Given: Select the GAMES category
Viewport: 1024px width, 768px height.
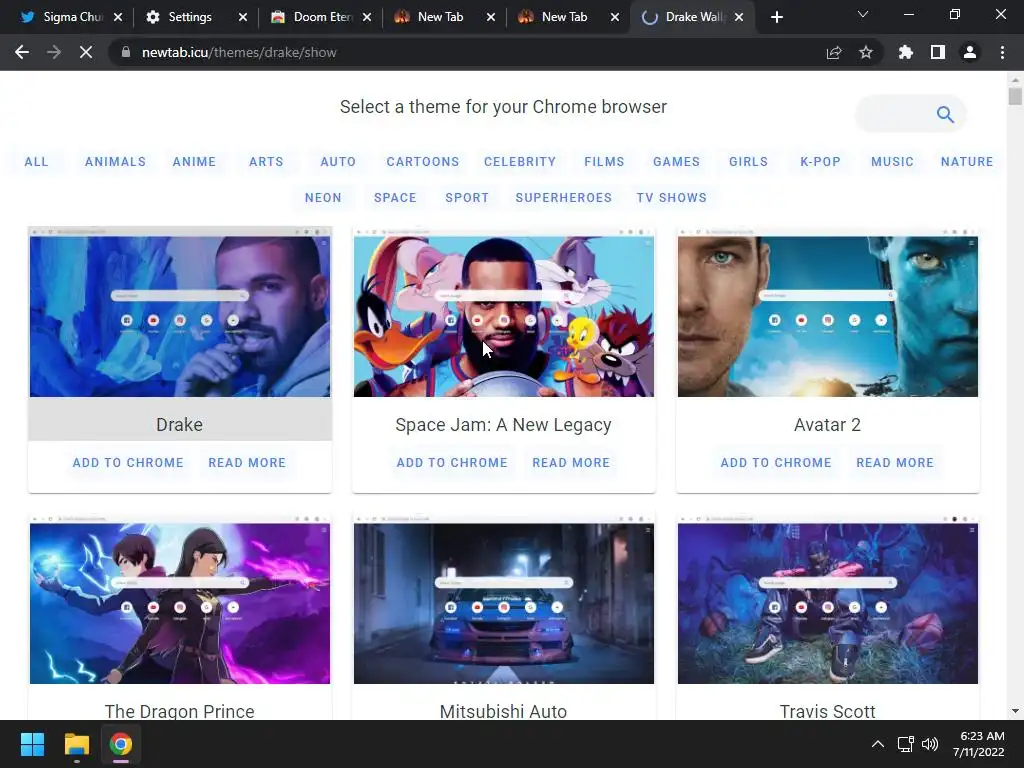Looking at the screenshot, I should coord(677,161).
